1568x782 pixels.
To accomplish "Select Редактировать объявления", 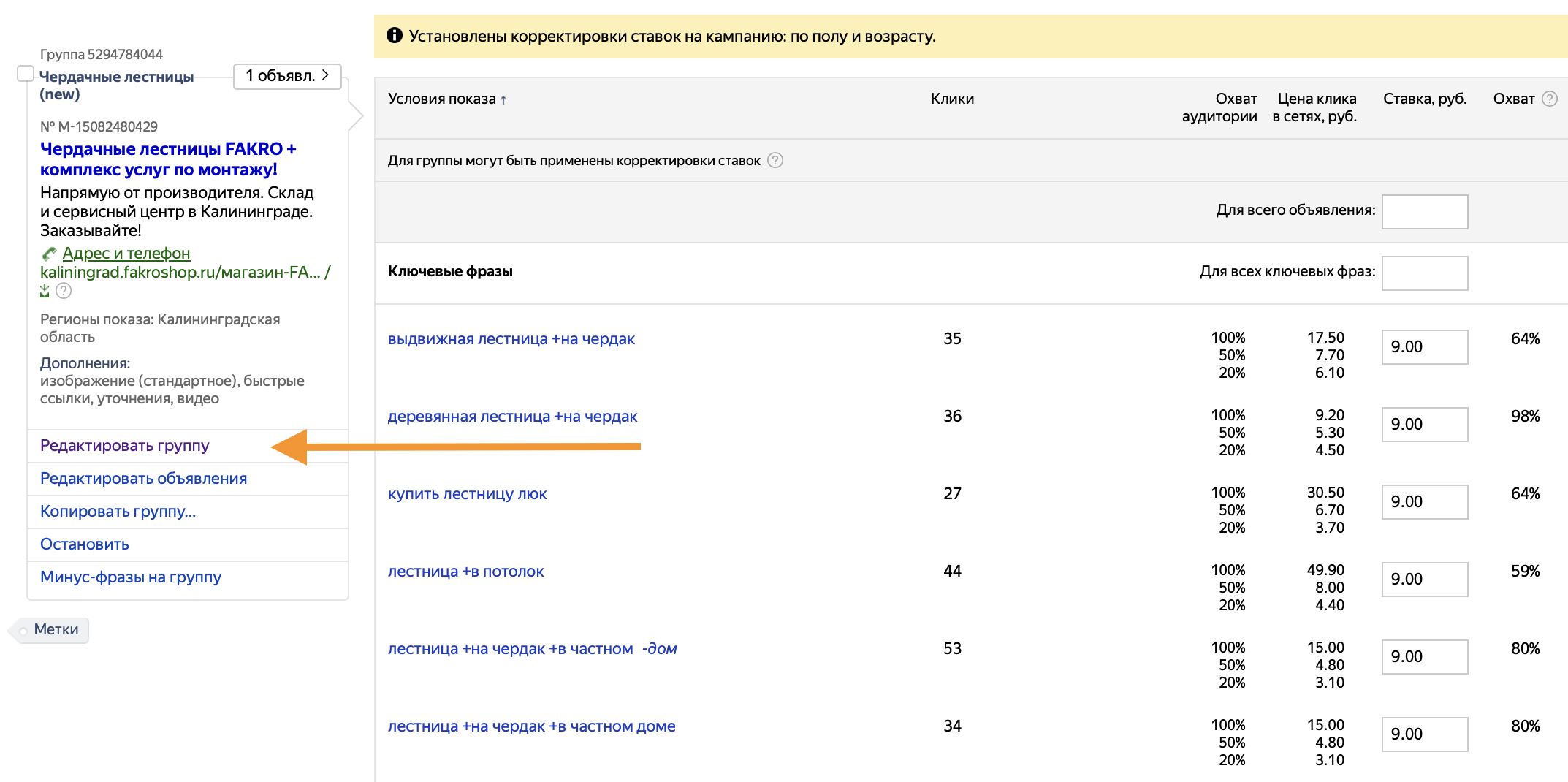I will pyautogui.click(x=143, y=479).
